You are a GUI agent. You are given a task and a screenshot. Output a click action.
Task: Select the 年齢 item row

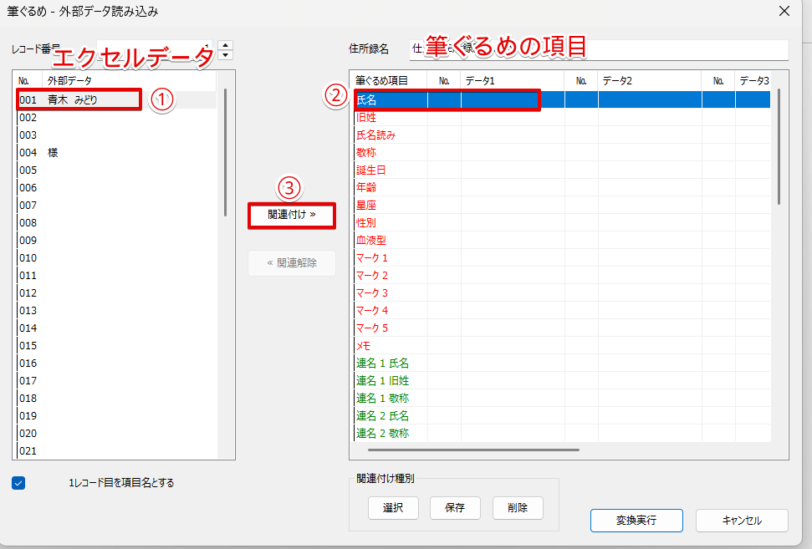pos(562,187)
